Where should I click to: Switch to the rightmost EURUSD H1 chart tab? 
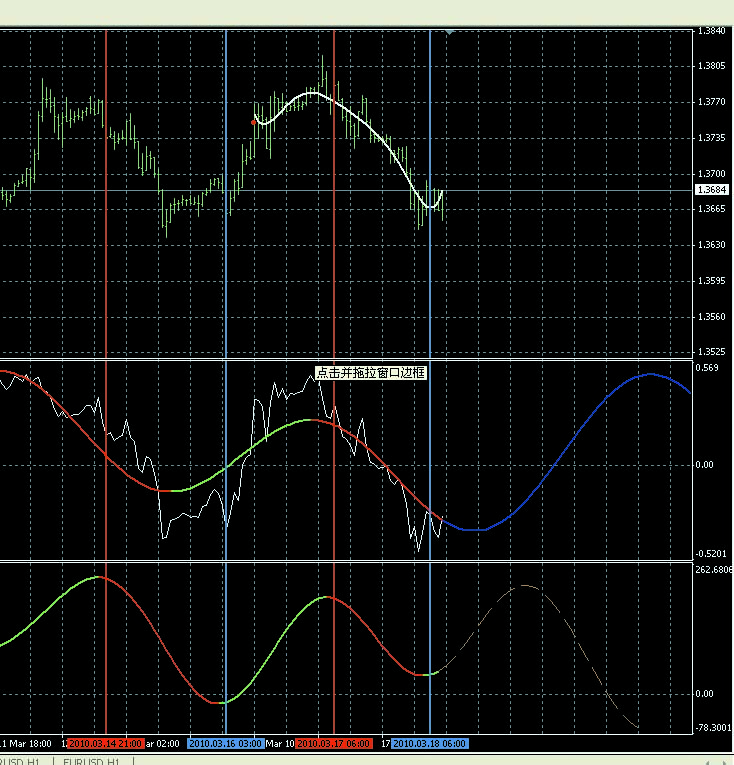pos(92,761)
